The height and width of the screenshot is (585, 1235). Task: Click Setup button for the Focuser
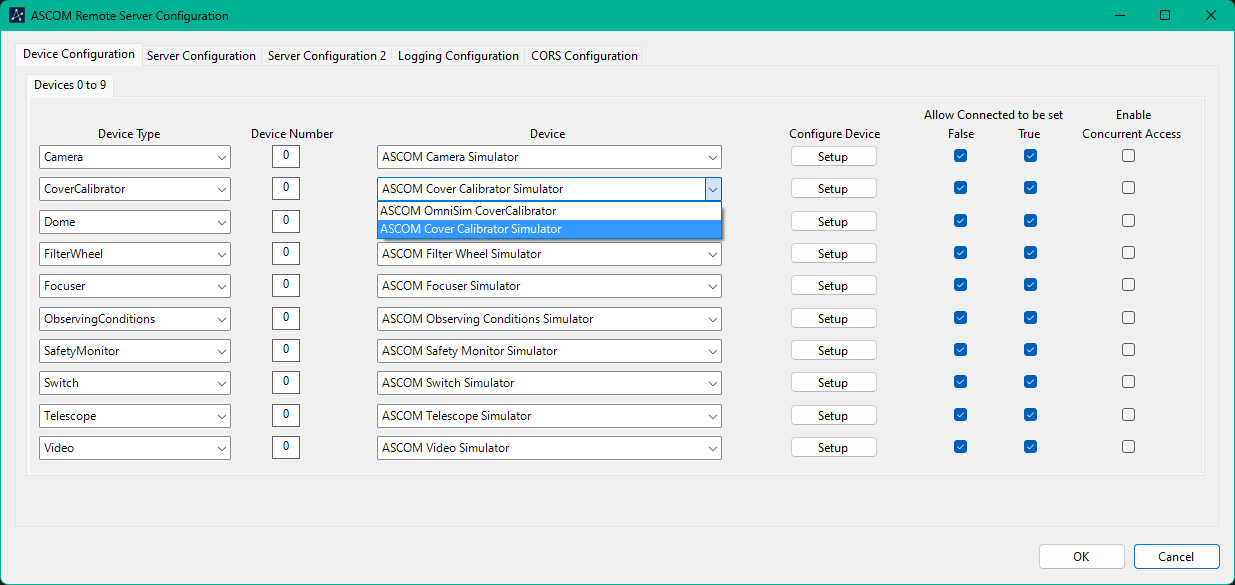pos(833,286)
